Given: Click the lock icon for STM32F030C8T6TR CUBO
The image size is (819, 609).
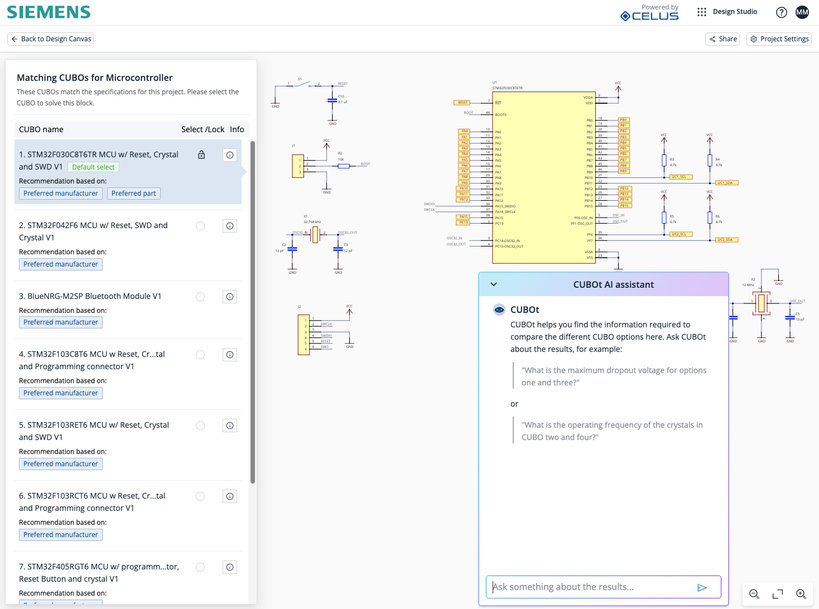Looking at the screenshot, I should tap(201, 155).
